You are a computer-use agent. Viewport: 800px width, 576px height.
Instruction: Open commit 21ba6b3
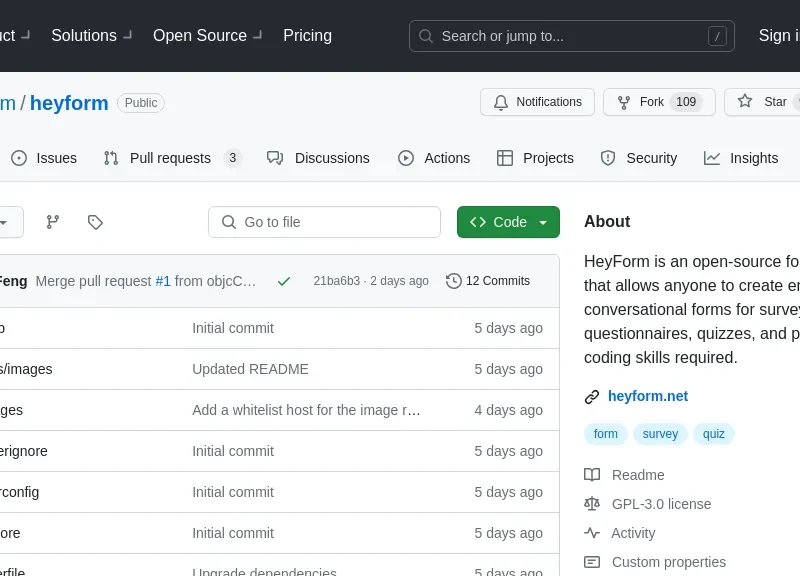[337, 281]
